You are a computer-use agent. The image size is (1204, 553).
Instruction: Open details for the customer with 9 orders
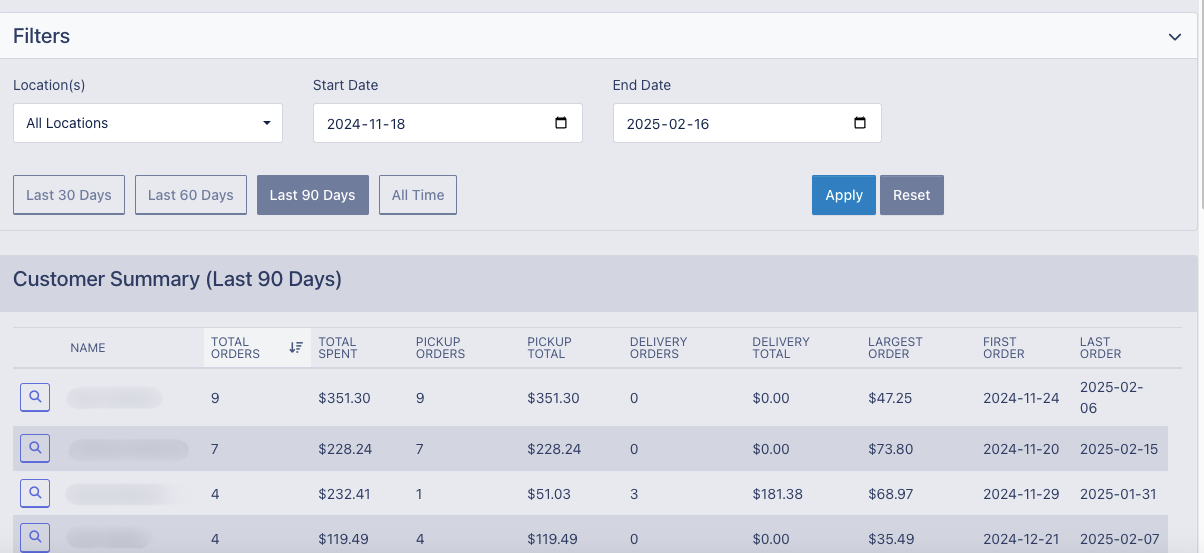click(x=35, y=398)
